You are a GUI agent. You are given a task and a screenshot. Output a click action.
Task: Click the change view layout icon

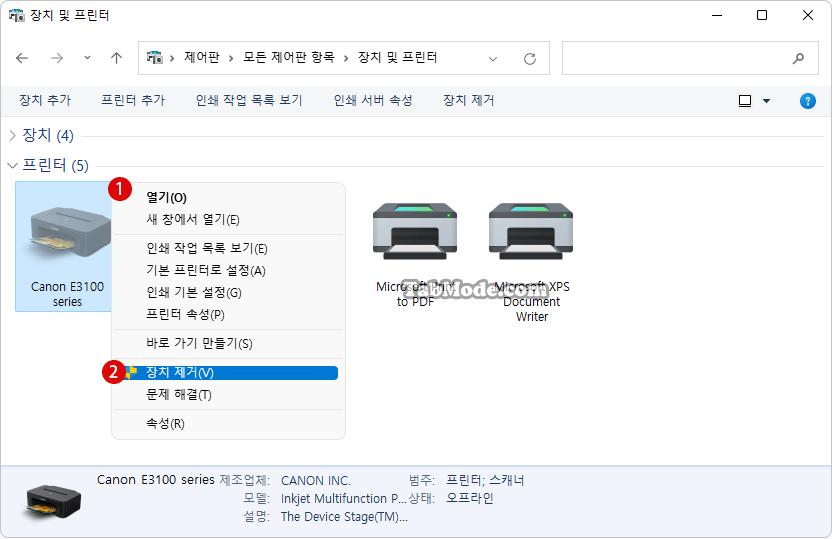[x=745, y=101]
